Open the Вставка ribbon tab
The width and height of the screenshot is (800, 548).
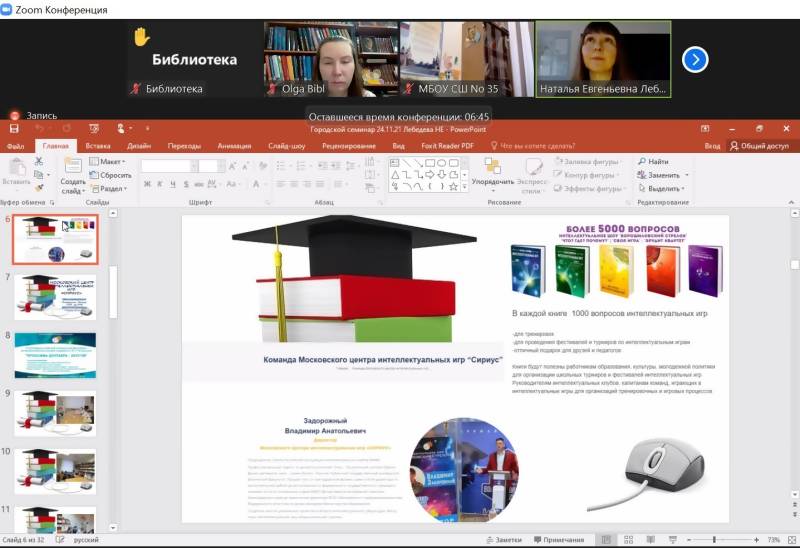coord(98,145)
